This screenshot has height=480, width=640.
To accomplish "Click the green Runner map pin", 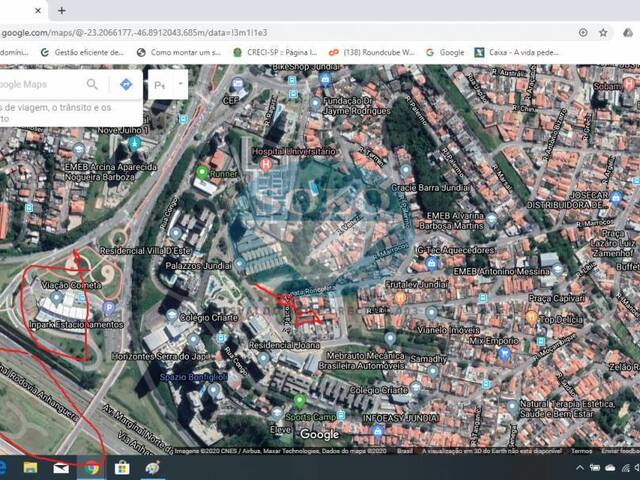I will click(x=202, y=173).
